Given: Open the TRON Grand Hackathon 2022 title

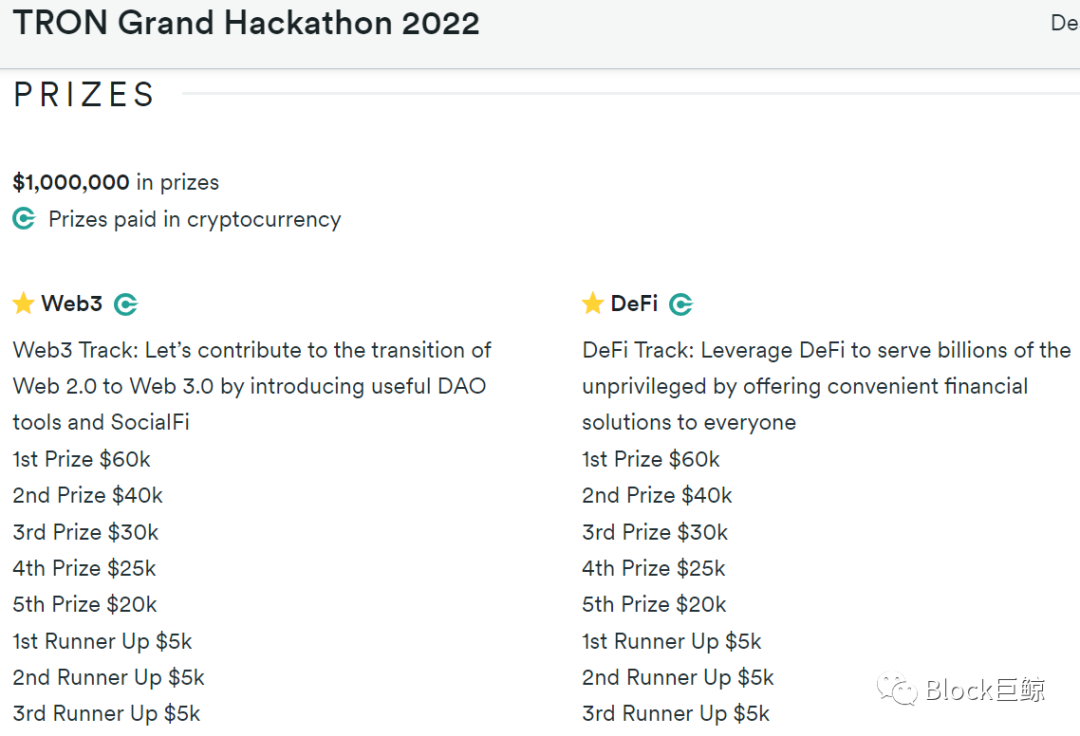Looking at the screenshot, I should [246, 23].
